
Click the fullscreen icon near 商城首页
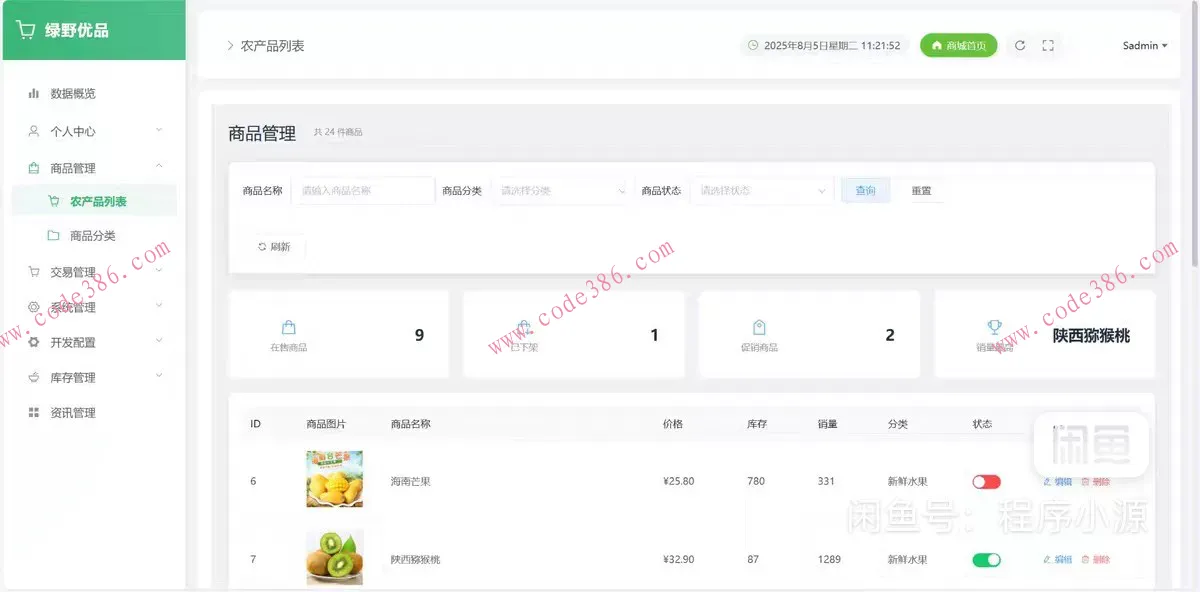(1045, 45)
